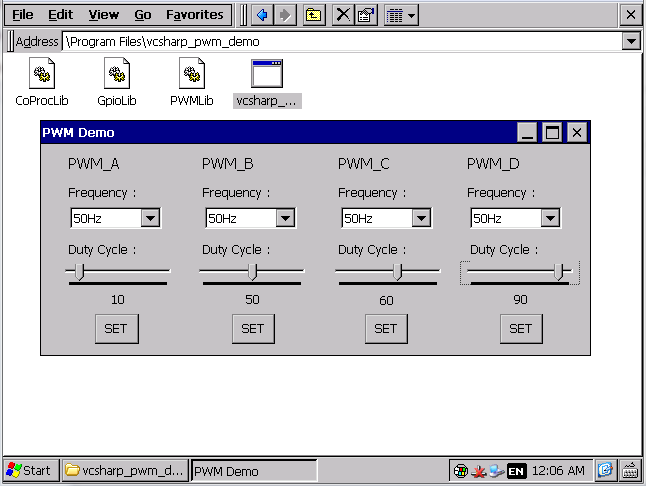This screenshot has height=486, width=646.
Task: Open the Favorites menu
Action: coord(194,15)
